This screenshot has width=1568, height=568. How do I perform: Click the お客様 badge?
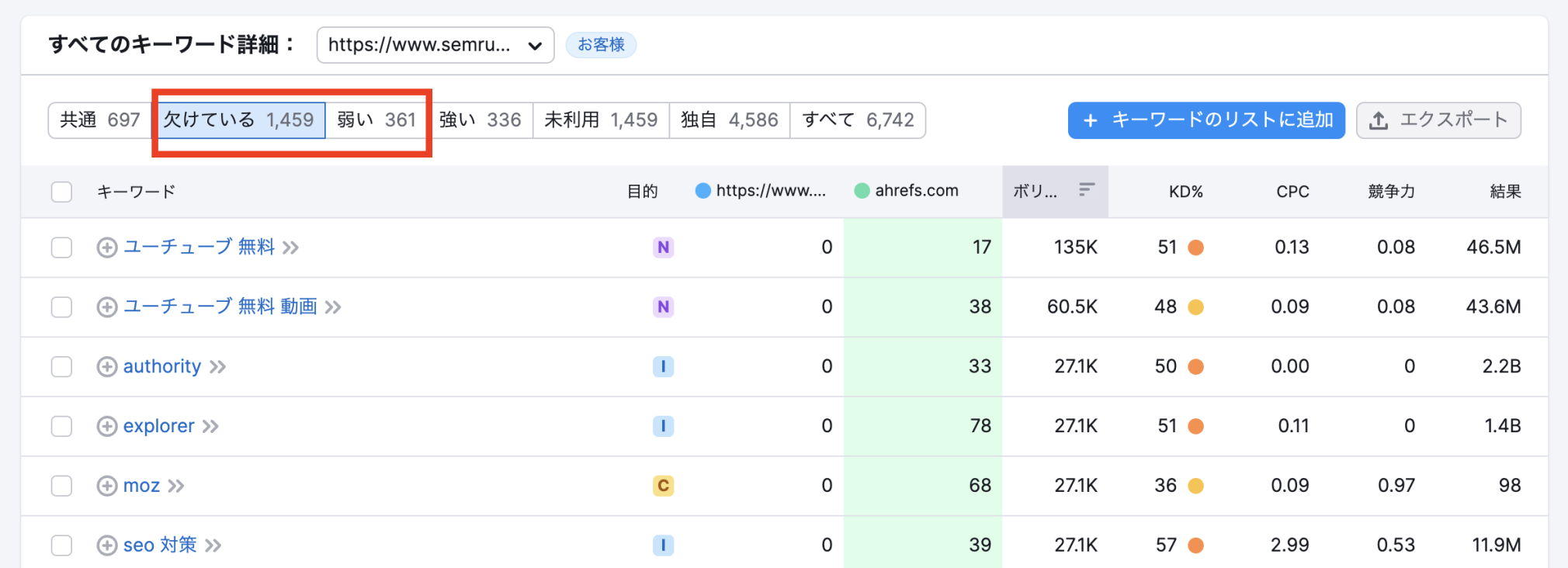click(602, 45)
